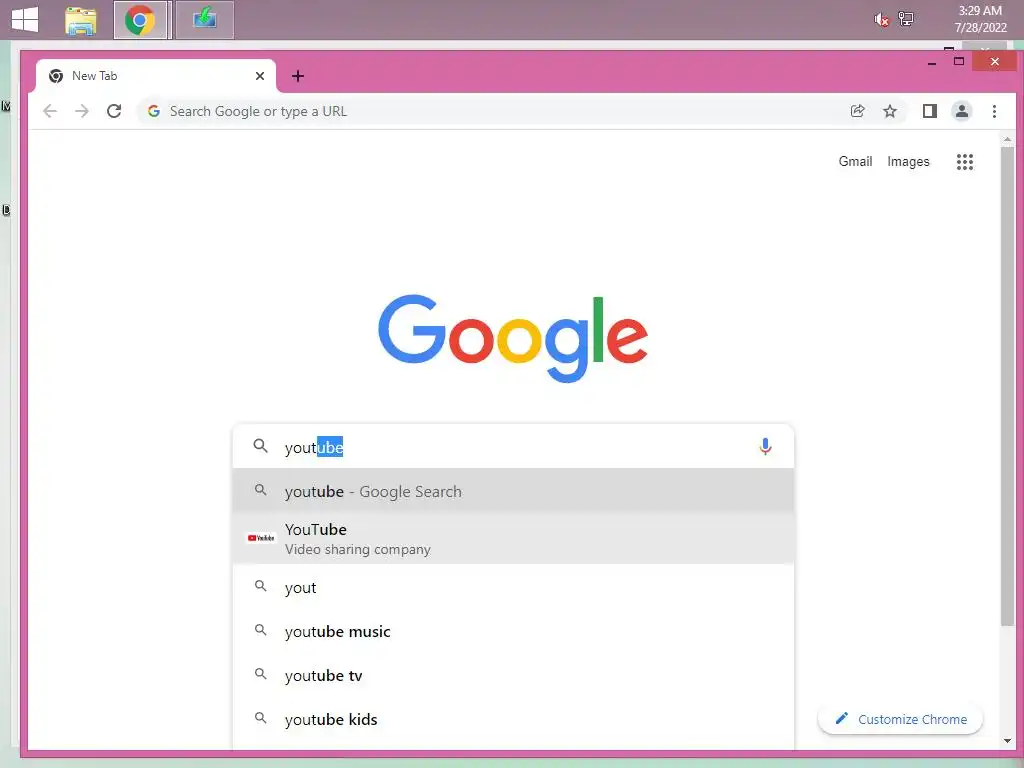Image resolution: width=1024 pixels, height=768 pixels.
Task: Pick the "youtube music" suggestion
Action: 513,631
